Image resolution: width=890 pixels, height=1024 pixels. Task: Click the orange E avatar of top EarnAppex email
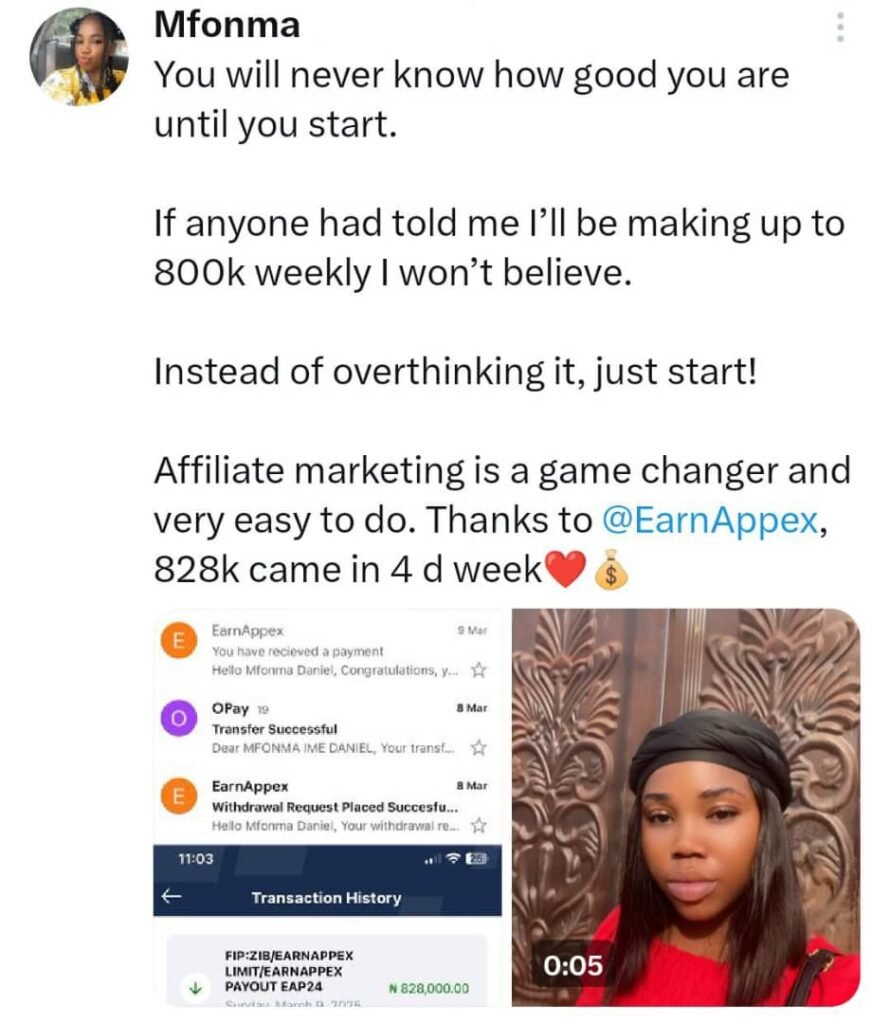(x=179, y=641)
